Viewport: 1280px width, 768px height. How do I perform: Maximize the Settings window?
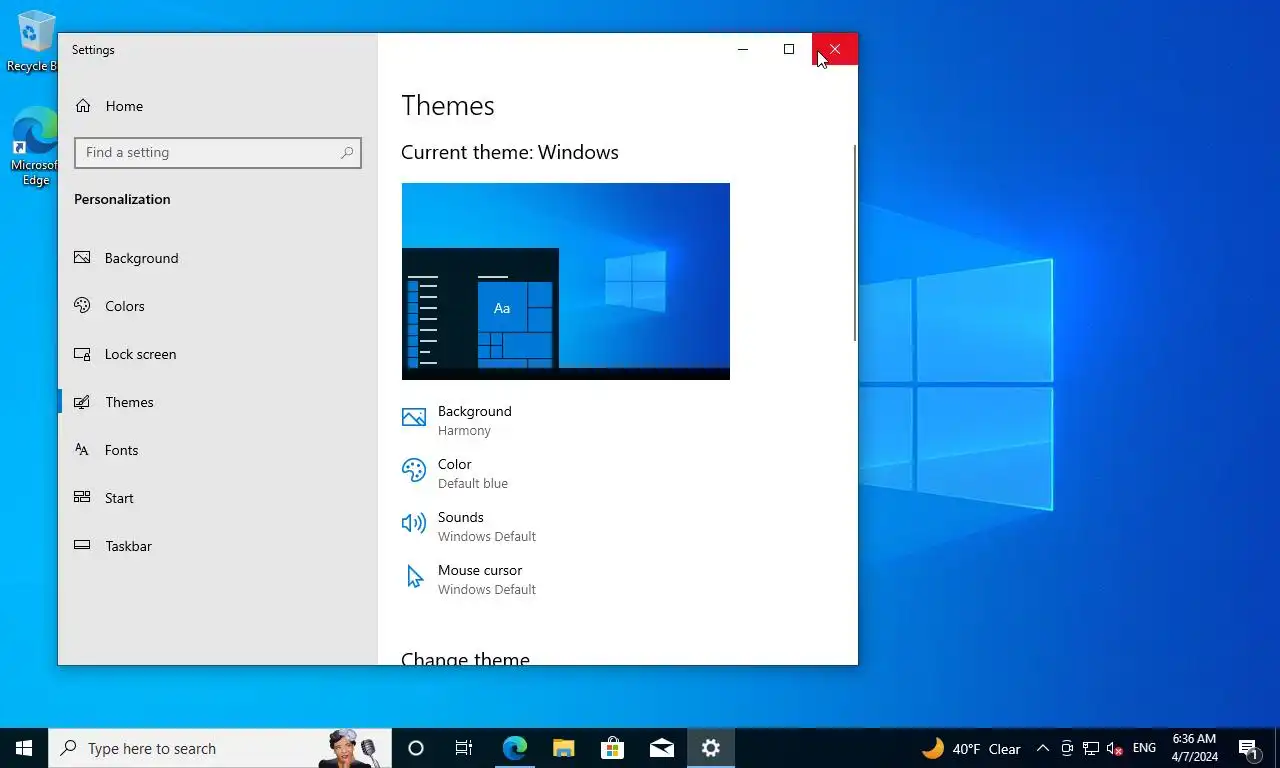[x=789, y=49]
